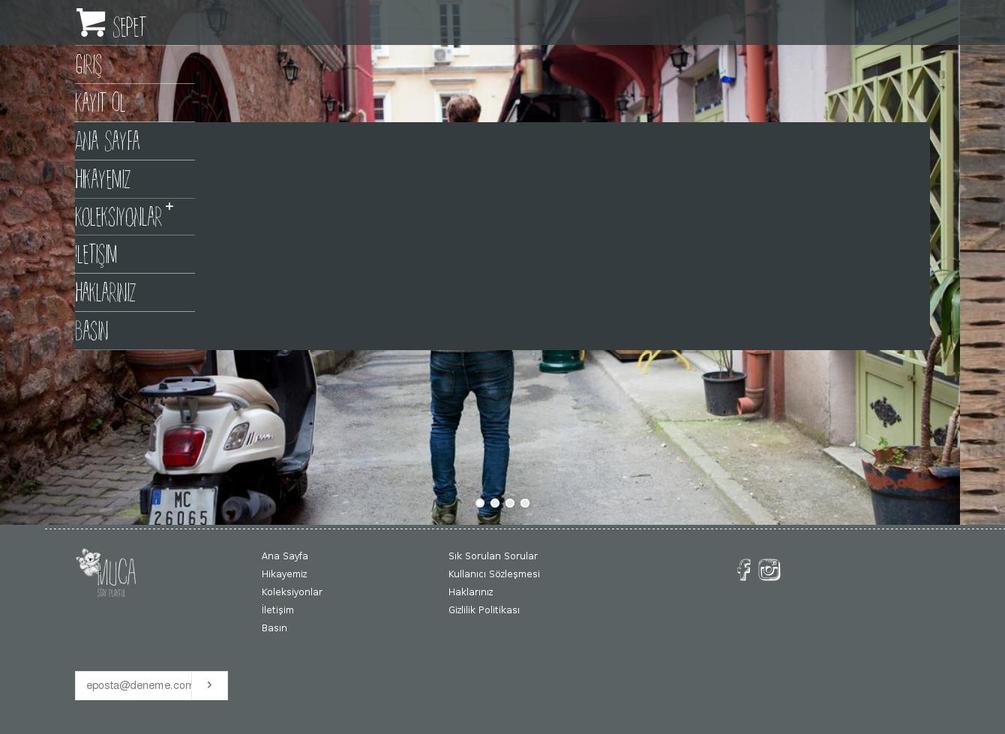Image resolution: width=1005 pixels, height=734 pixels.
Task: Open Gizlilik Politikası link
Action: tap(484, 610)
